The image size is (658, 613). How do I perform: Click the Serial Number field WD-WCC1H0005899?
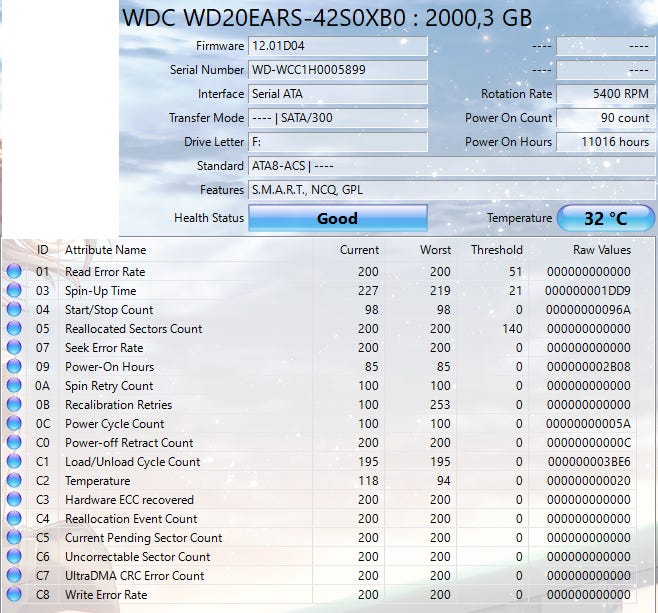(338, 70)
